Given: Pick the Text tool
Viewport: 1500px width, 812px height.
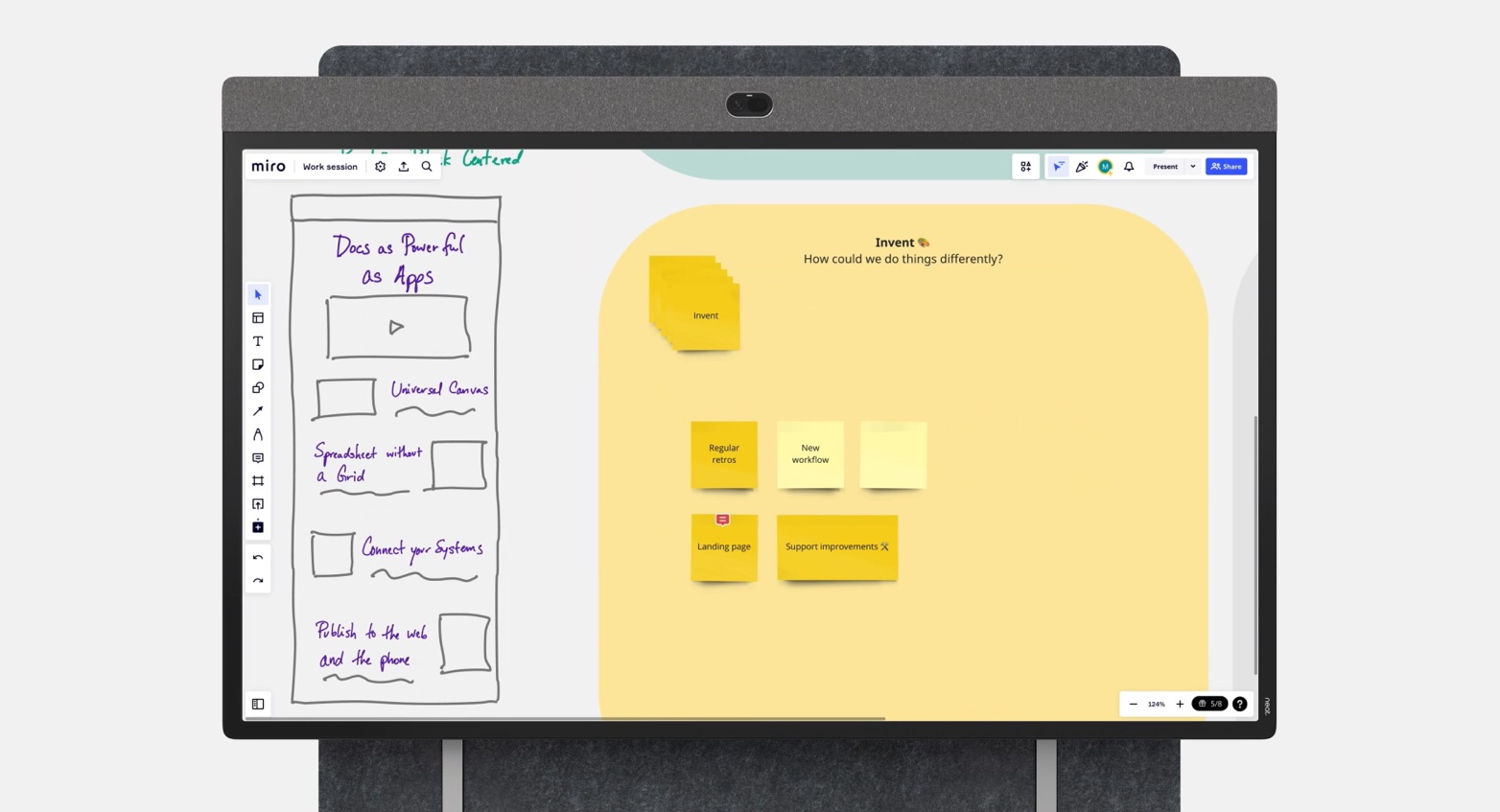Looking at the screenshot, I should click(x=258, y=341).
